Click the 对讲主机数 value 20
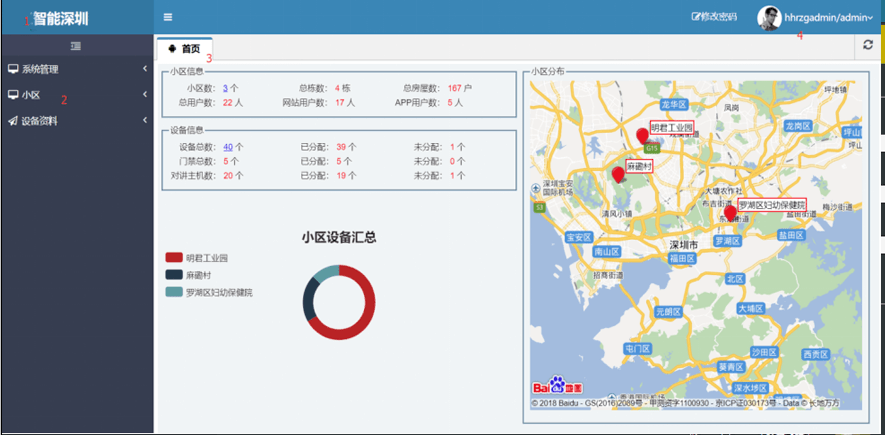 pyautogui.click(x=228, y=175)
